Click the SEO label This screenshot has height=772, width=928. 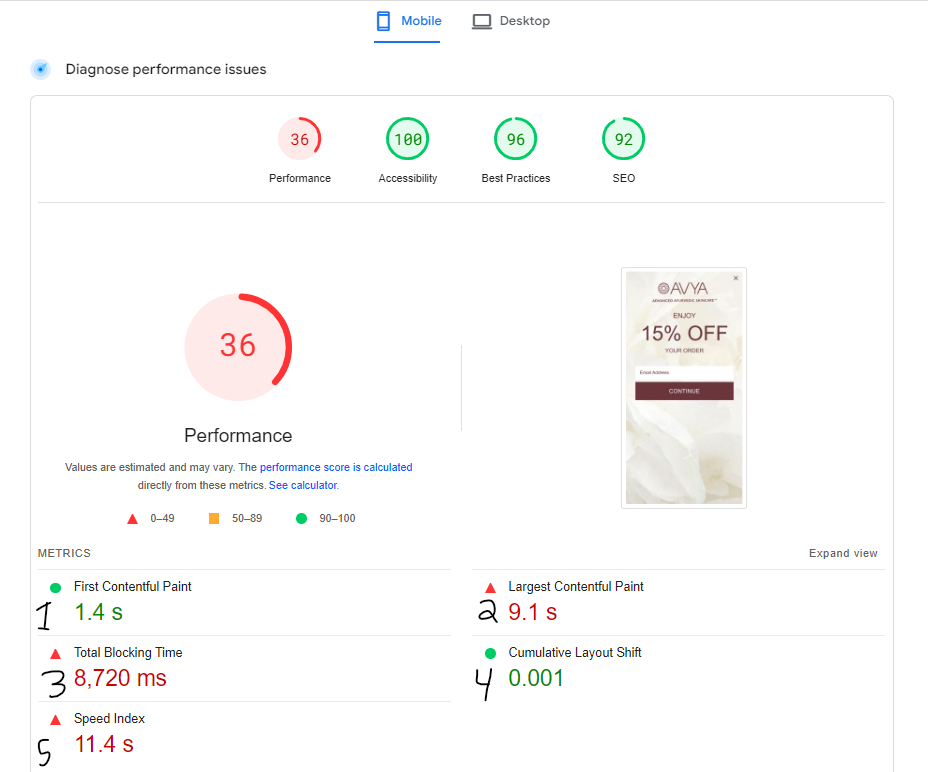pyautogui.click(x=623, y=178)
